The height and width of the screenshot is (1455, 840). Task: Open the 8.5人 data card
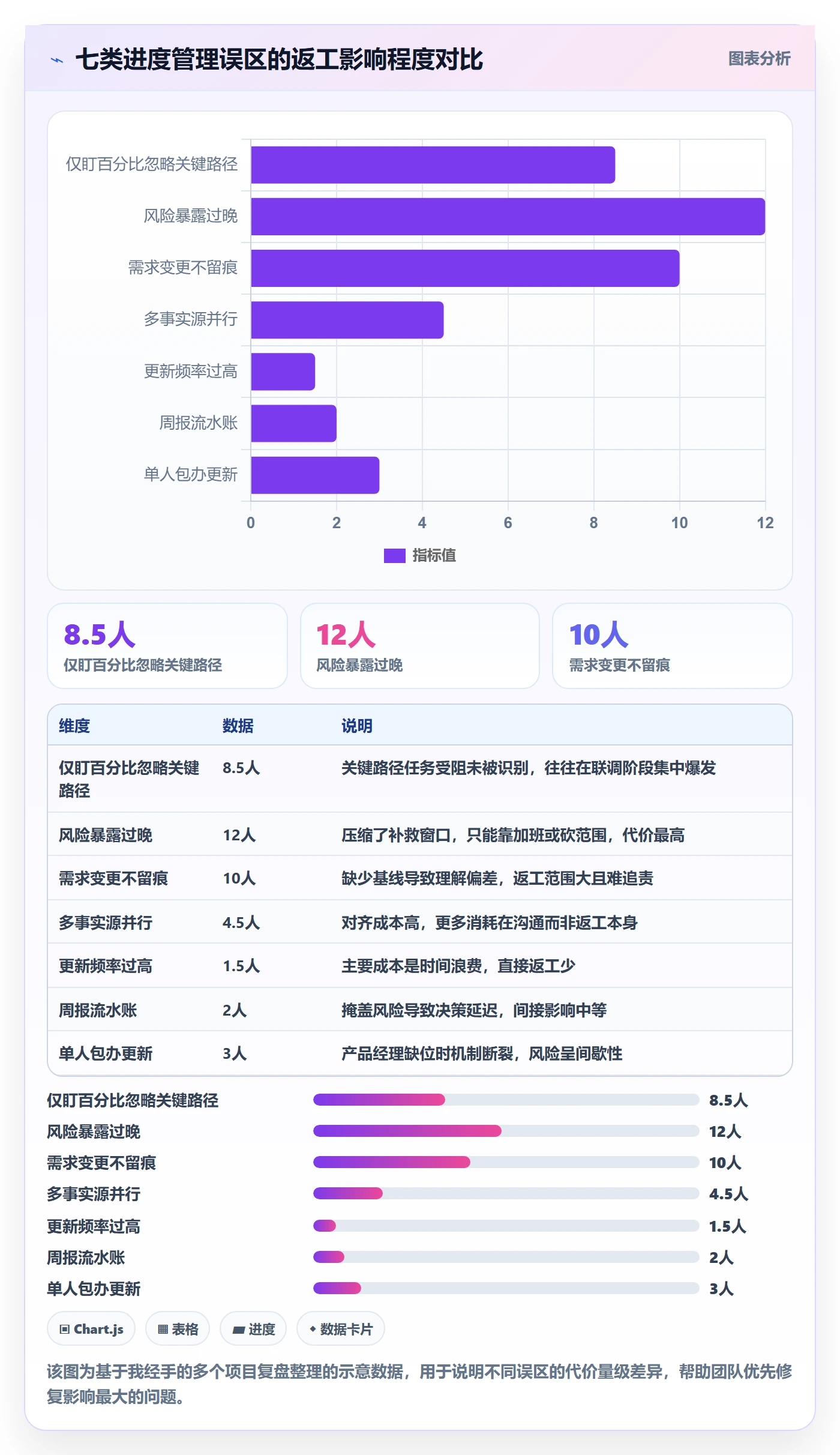click(x=167, y=646)
